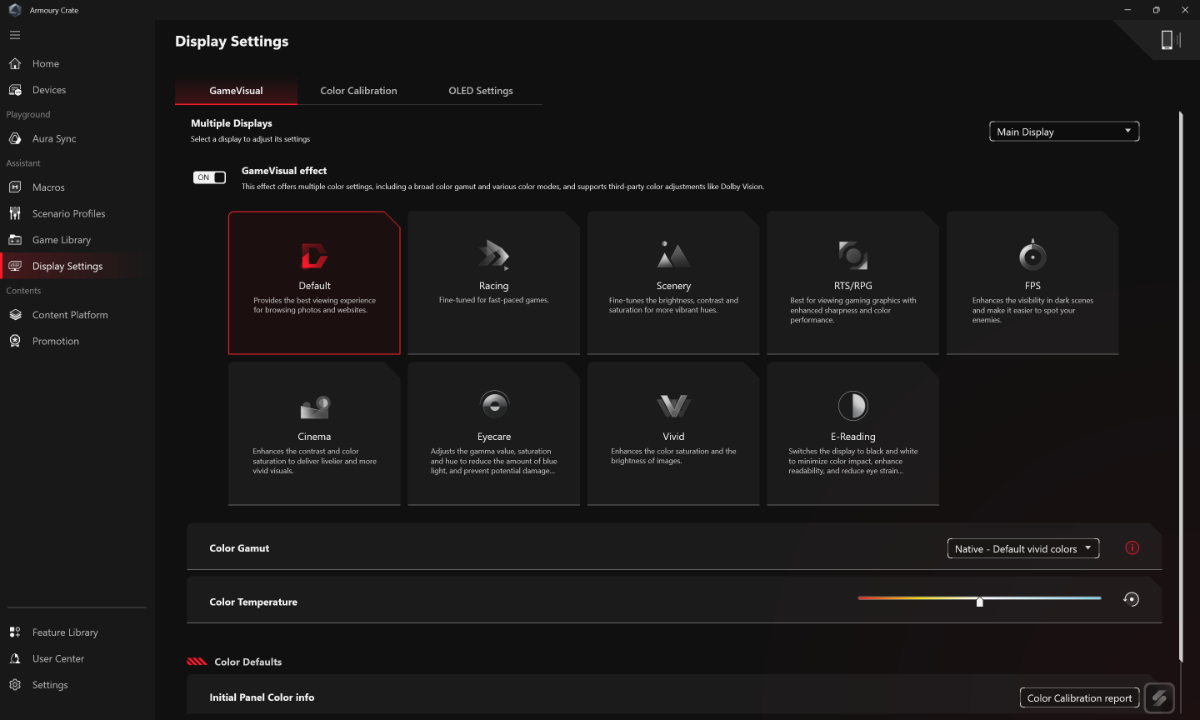This screenshot has width=1200, height=720.
Task: Click the Scenario Profiles sliders icon
Action: click(15, 214)
